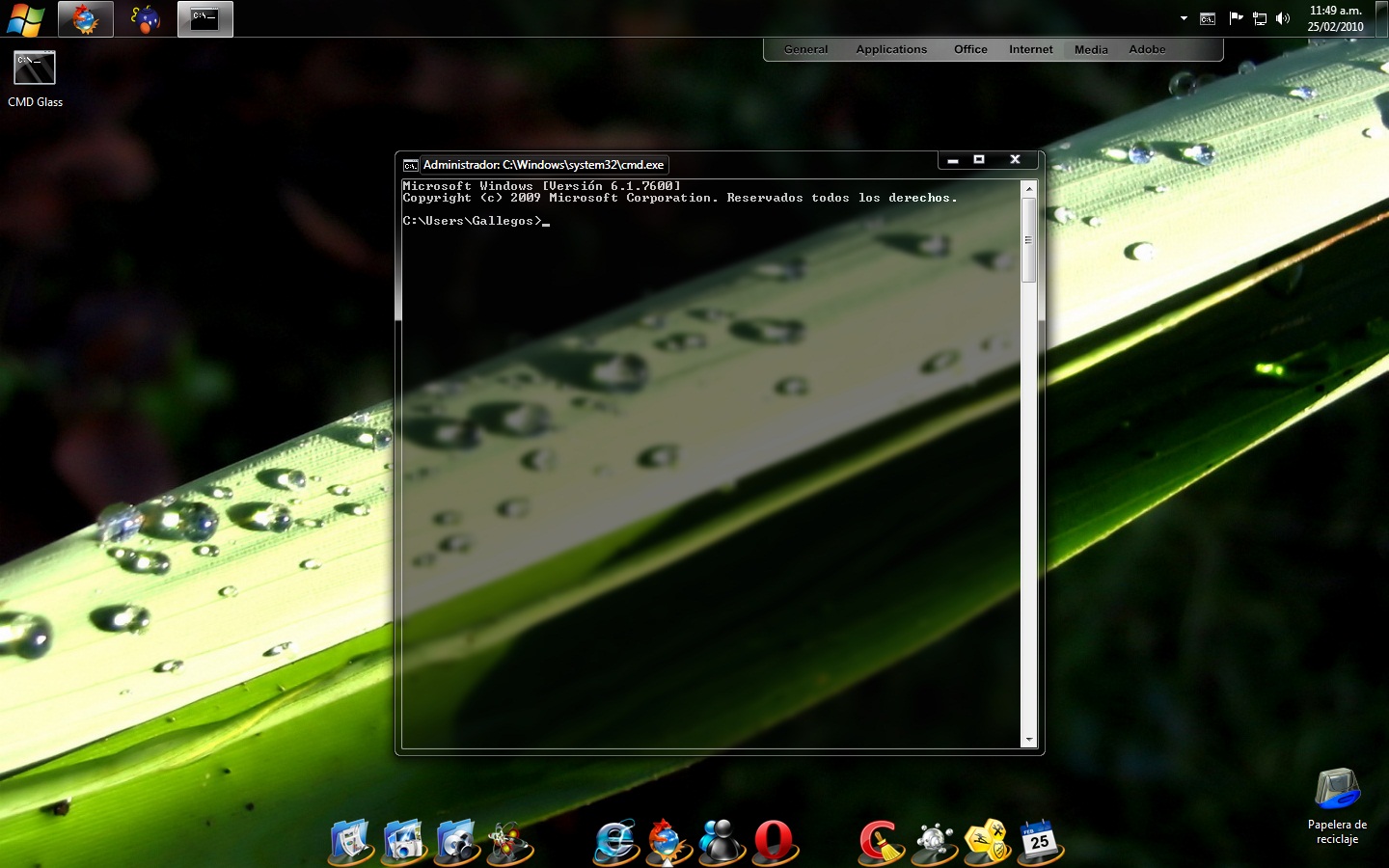Open the calendar icon showing 25

pyautogui.click(x=1040, y=842)
